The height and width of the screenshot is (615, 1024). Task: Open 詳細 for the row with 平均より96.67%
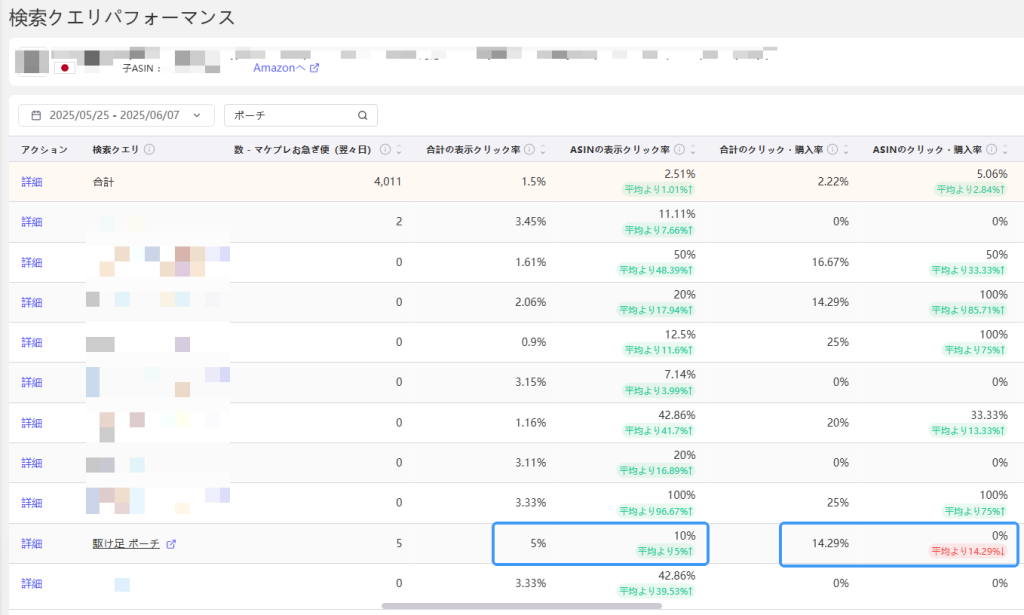[31, 503]
